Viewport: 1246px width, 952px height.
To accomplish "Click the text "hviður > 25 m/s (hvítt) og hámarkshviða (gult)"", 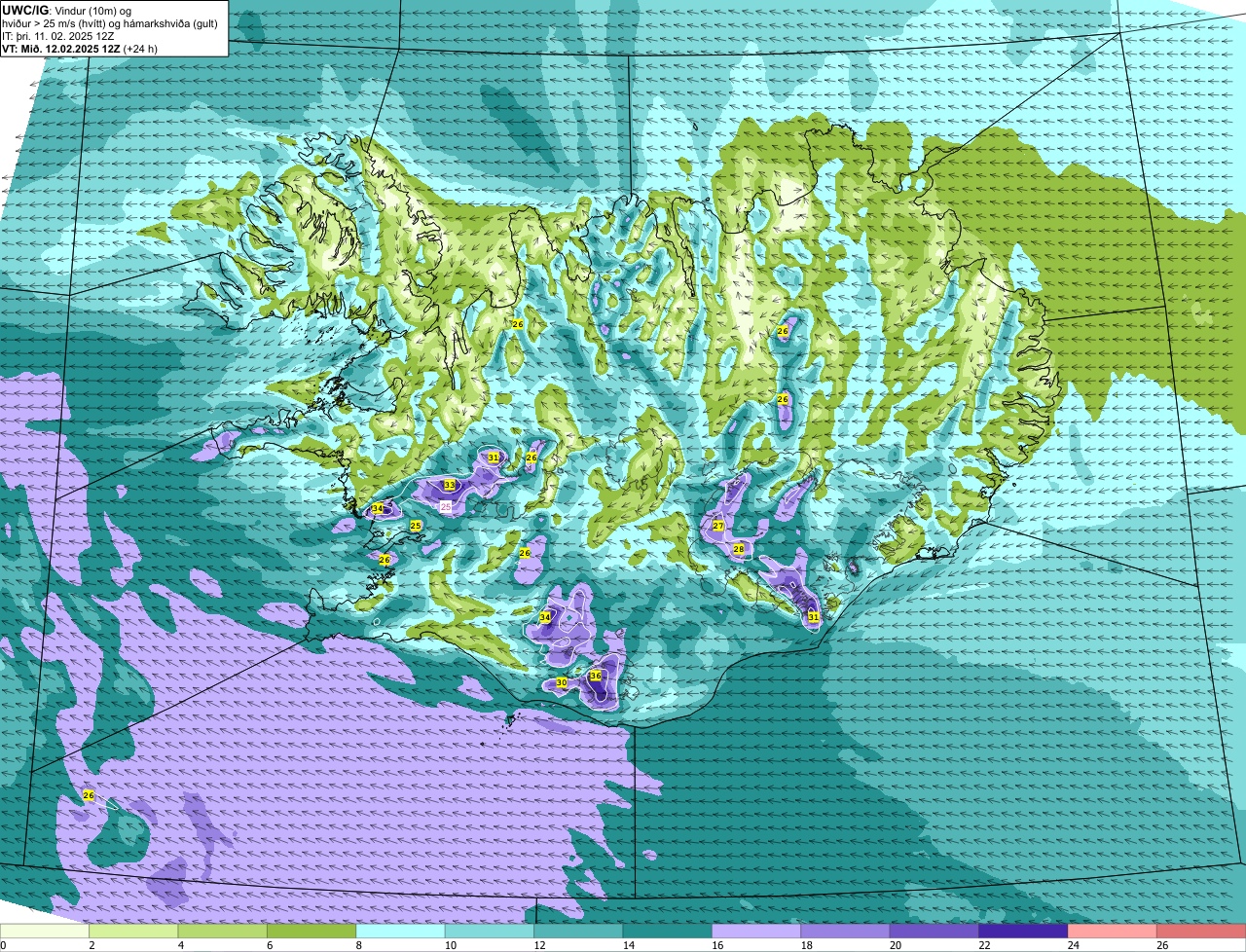I will [x=110, y=23].
